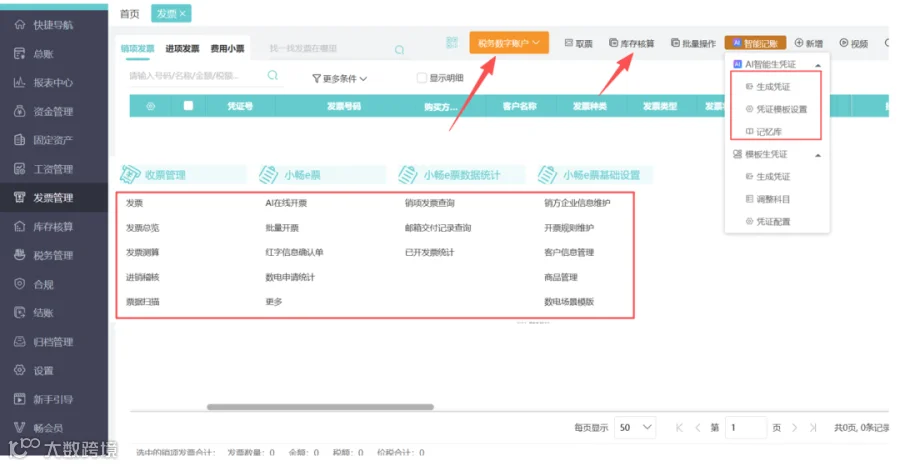
Task: Open the 批量开票 link
Action: (x=282, y=228)
